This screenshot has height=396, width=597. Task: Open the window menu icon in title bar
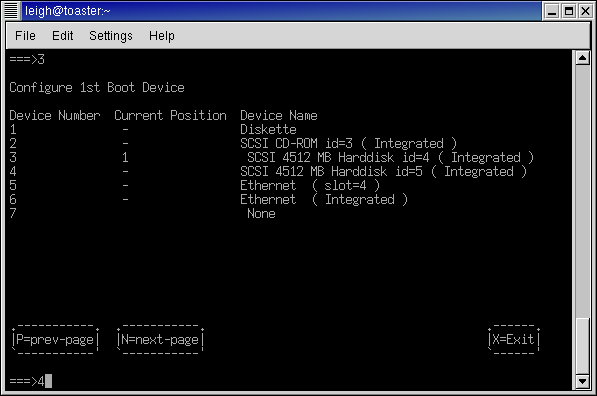(11, 10)
